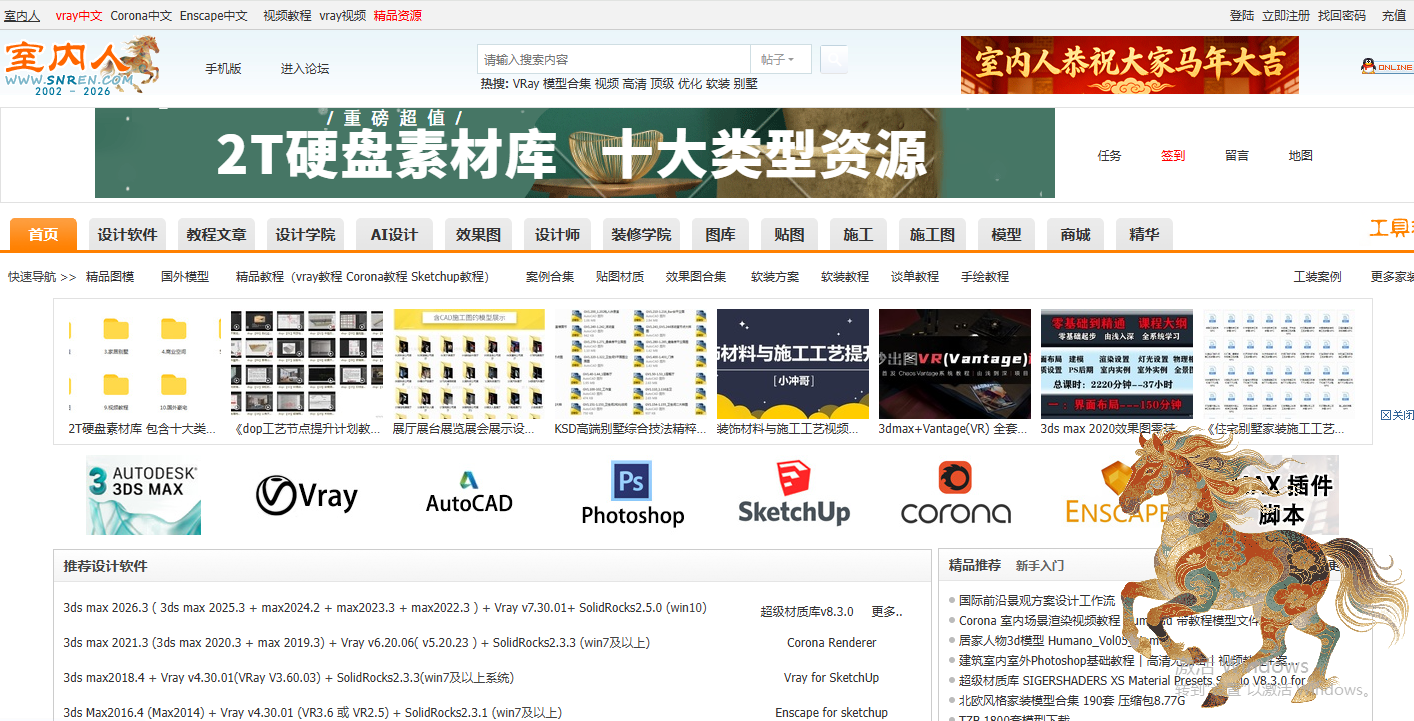
Task: Close the thumbnail strip via 关闭
Action: (1397, 415)
